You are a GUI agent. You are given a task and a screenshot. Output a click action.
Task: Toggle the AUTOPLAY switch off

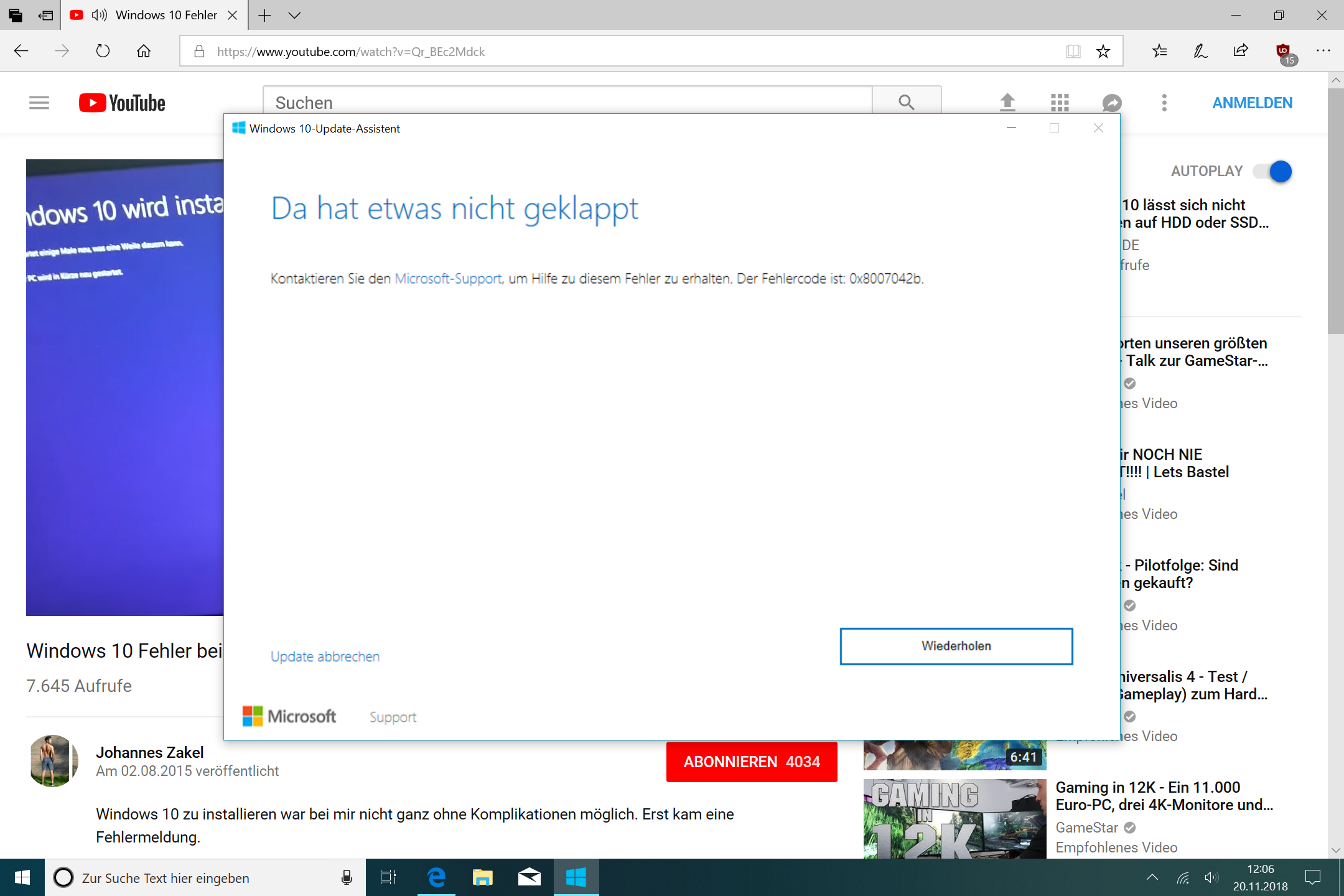pyautogui.click(x=1272, y=171)
